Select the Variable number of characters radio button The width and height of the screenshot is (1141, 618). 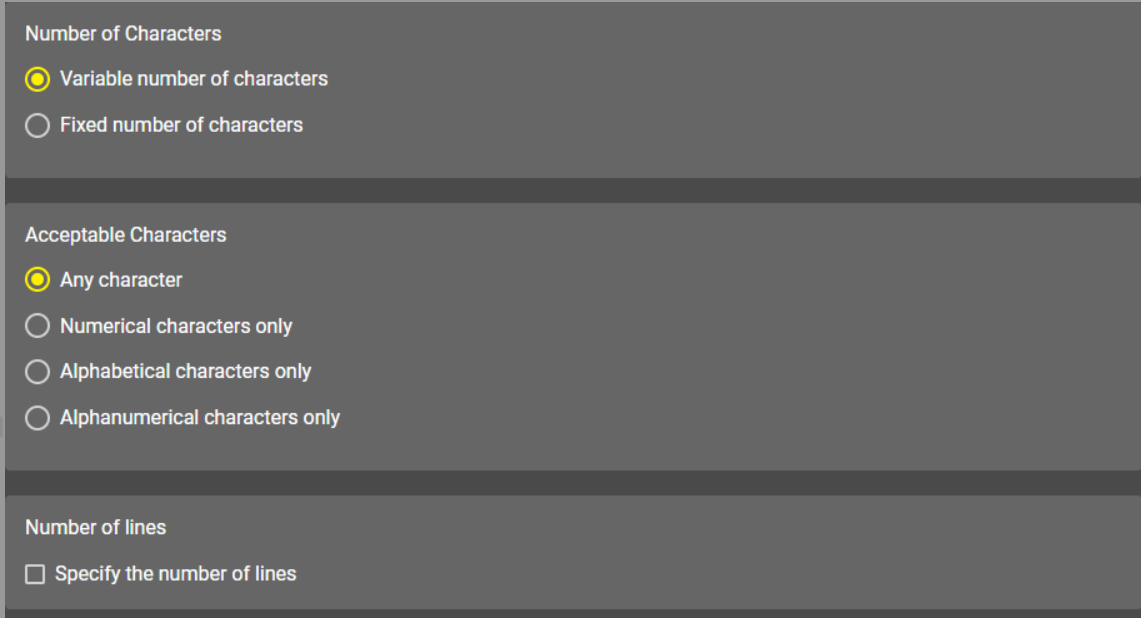pyautogui.click(x=37, y=79)
